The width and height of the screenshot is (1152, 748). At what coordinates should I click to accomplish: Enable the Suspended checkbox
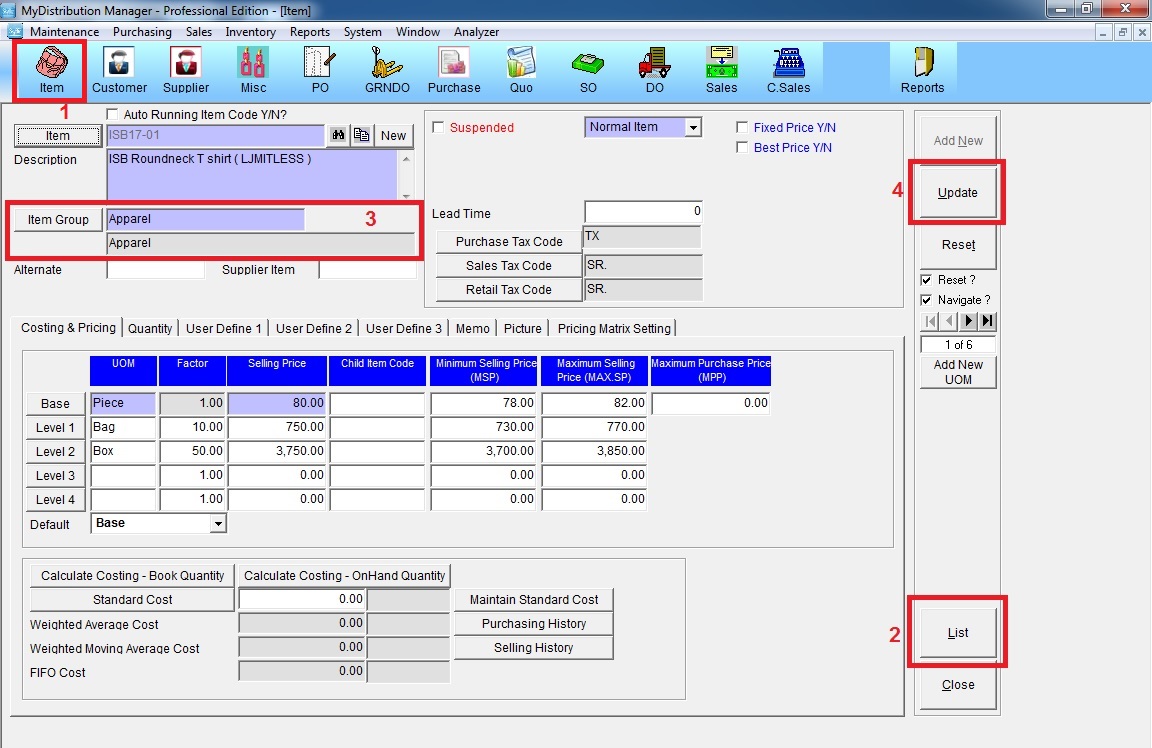438,128
